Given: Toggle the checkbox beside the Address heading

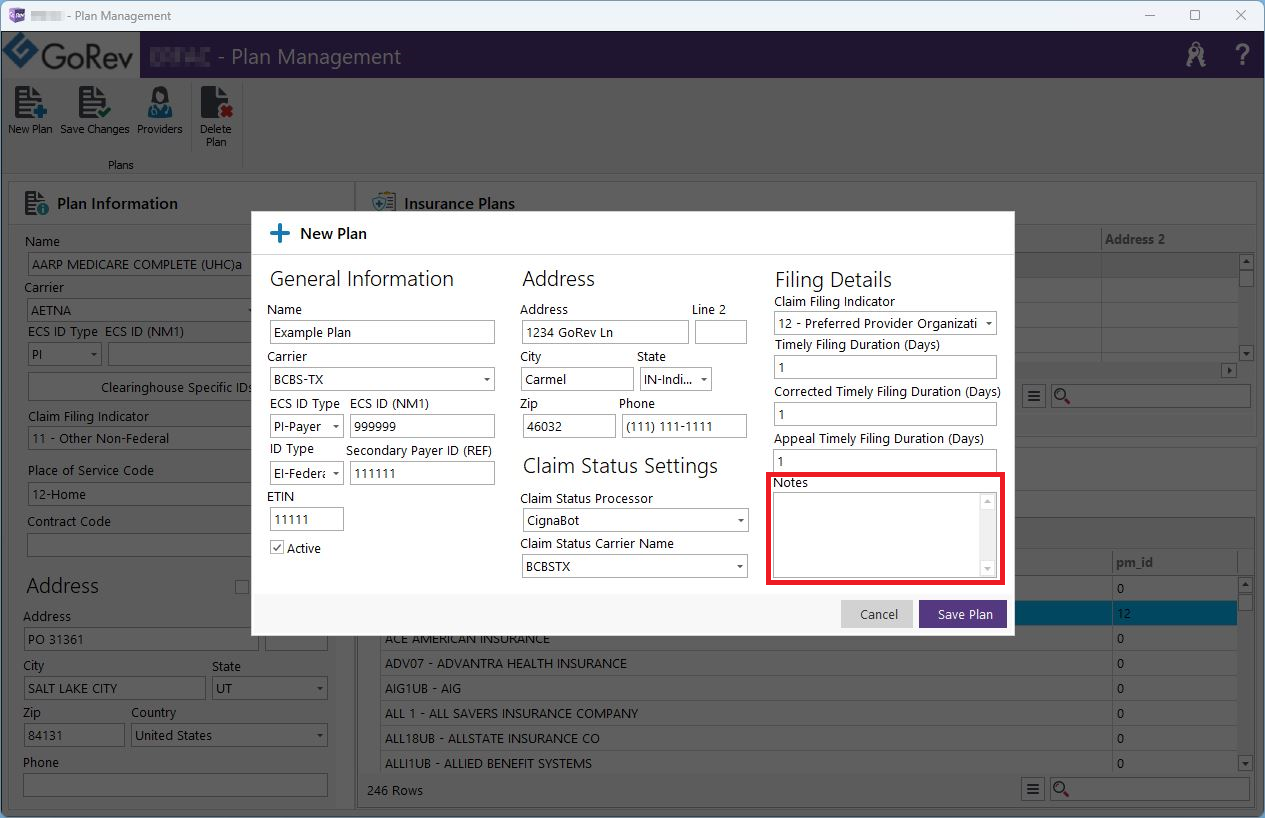Looking at the screenshot, I should click(x=241, y=587).
